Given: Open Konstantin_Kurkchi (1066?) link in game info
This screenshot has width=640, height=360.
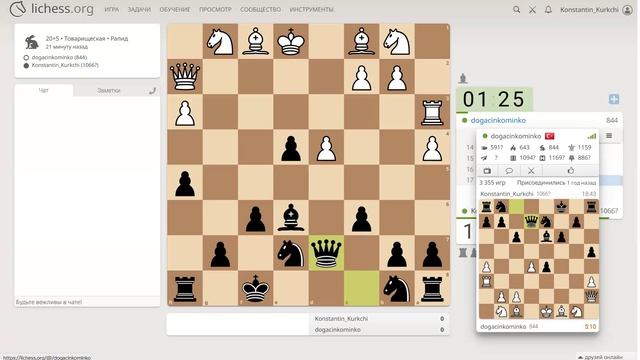Looking at the screenshot, I should (65, 65).
